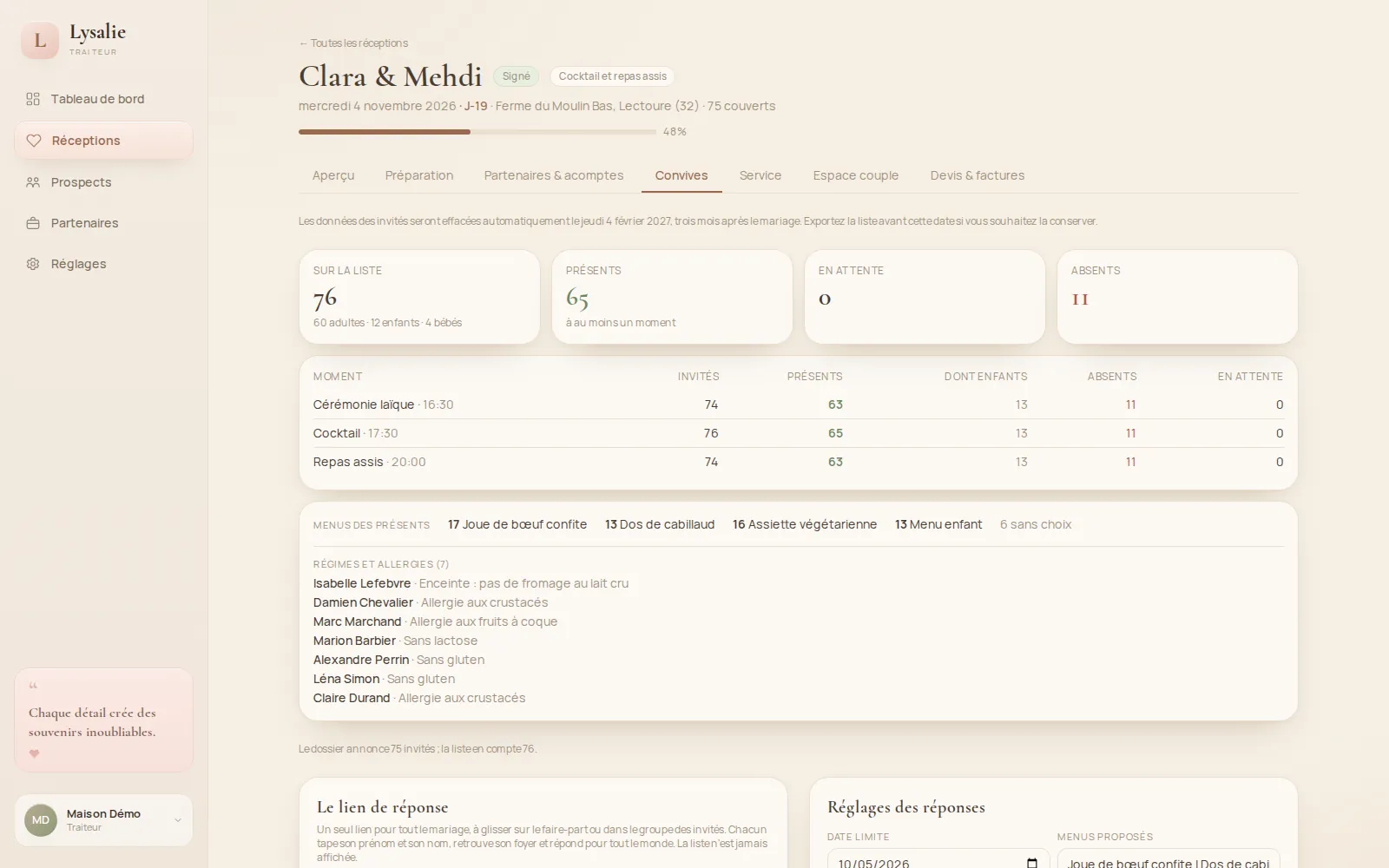Go back to Toutes les réceptions
Screen dimensions: 1389x868
pyautogui.click(x=353, y=43)
